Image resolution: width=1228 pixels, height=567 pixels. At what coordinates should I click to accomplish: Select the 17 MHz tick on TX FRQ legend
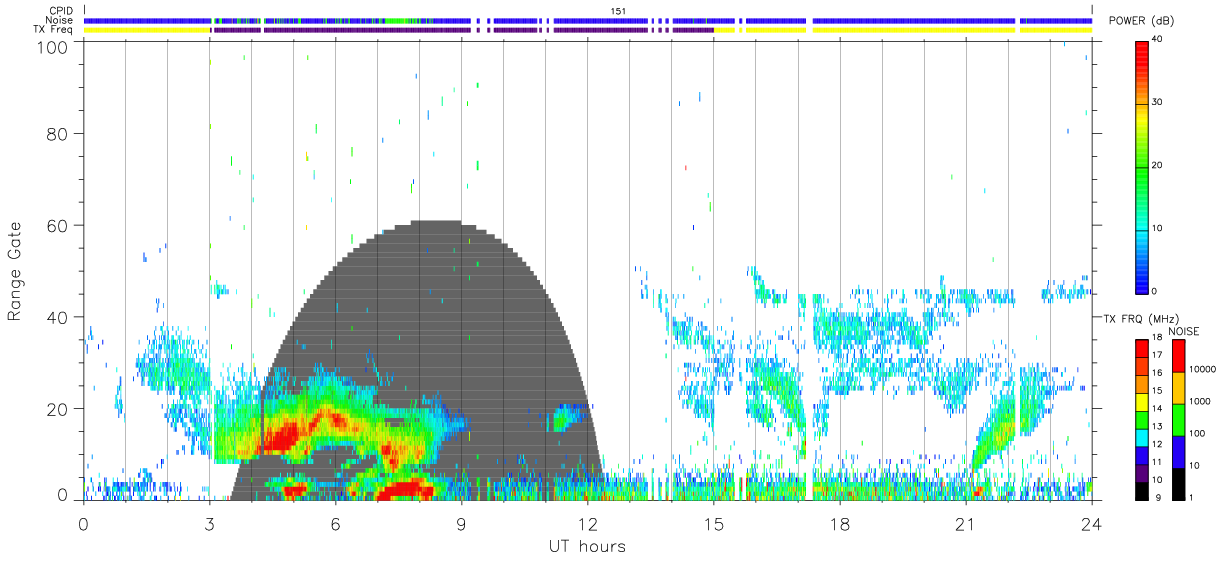coord(1158,355)
